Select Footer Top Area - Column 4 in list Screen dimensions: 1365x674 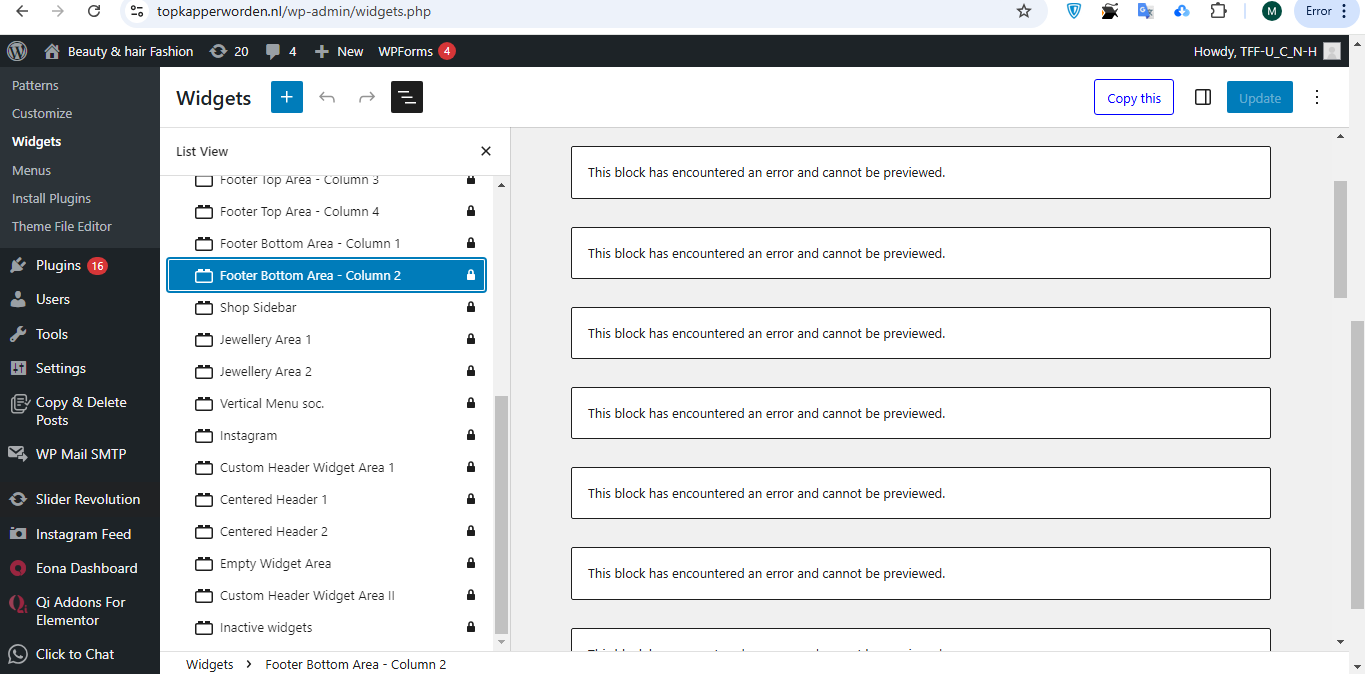(327, 211)
